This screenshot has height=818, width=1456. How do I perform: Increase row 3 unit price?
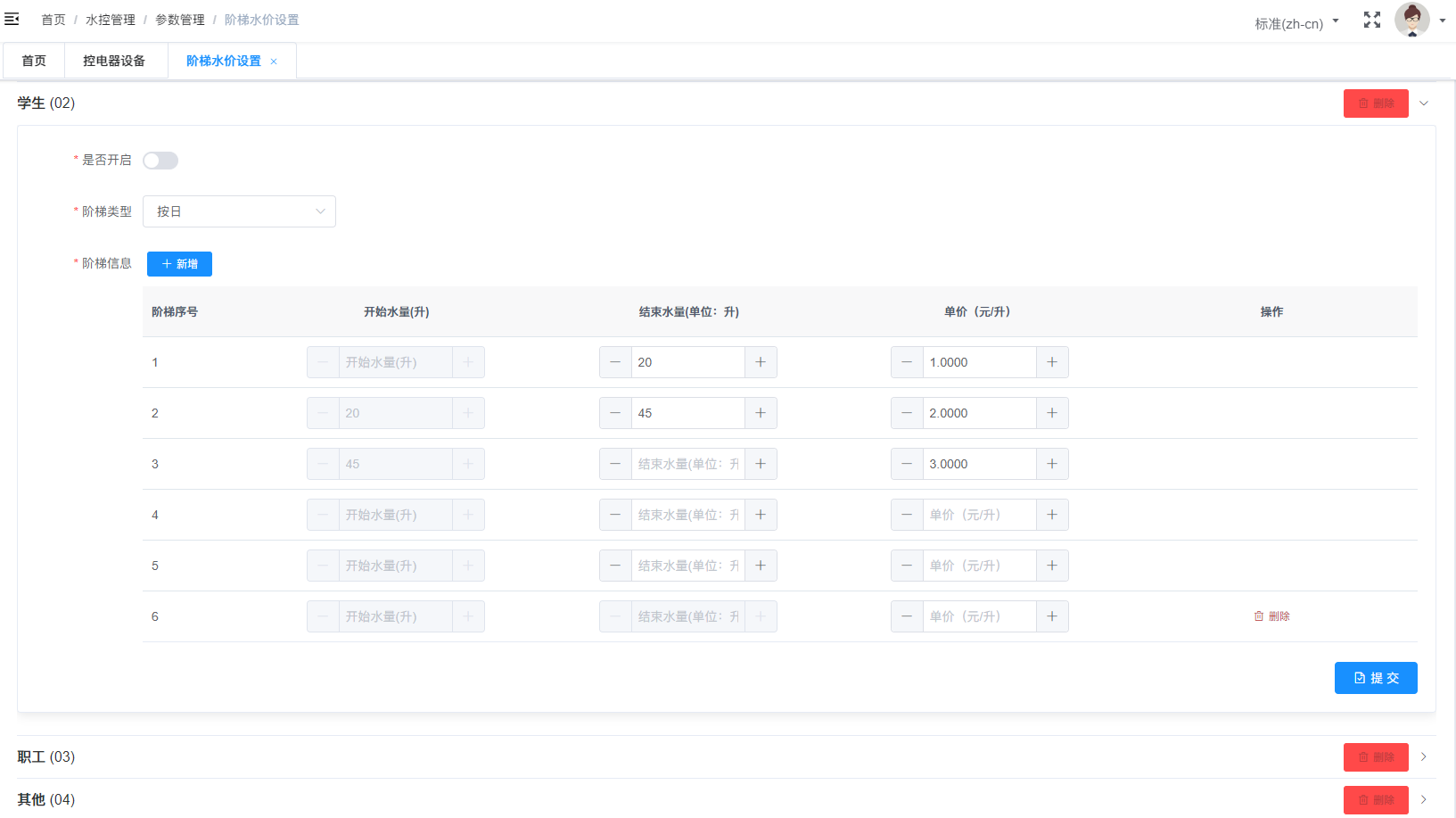coord(1052,464)
